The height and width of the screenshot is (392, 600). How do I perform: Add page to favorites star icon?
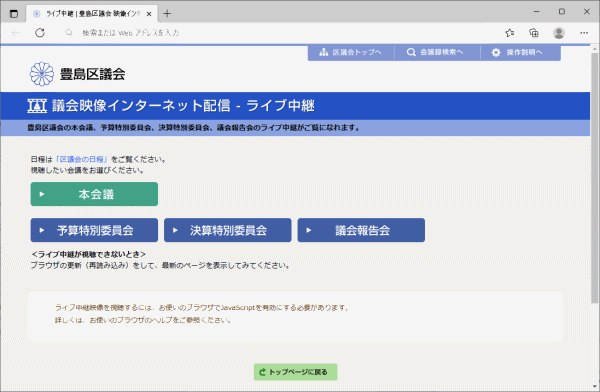pyautogui.click(x=509, y=33)
